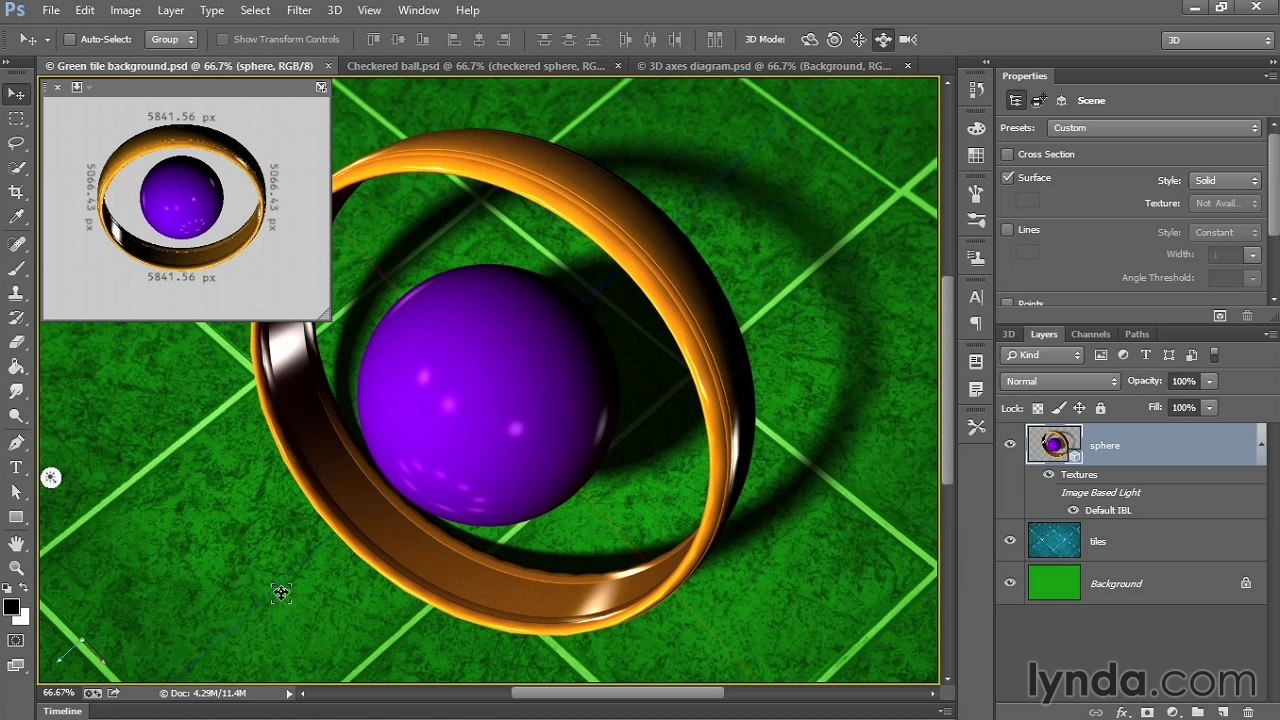
Task: Choose the Drag 3D Object mode
Action: (x=859, y=40)
